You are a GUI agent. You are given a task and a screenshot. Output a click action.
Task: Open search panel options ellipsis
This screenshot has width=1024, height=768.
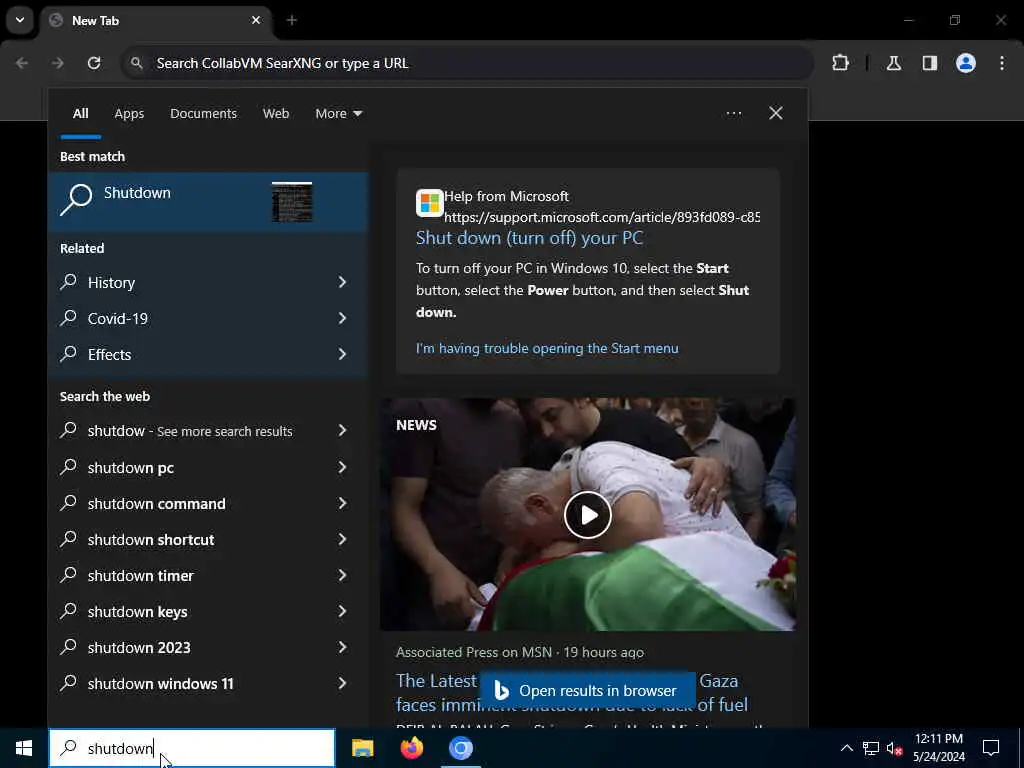[733, 114]
